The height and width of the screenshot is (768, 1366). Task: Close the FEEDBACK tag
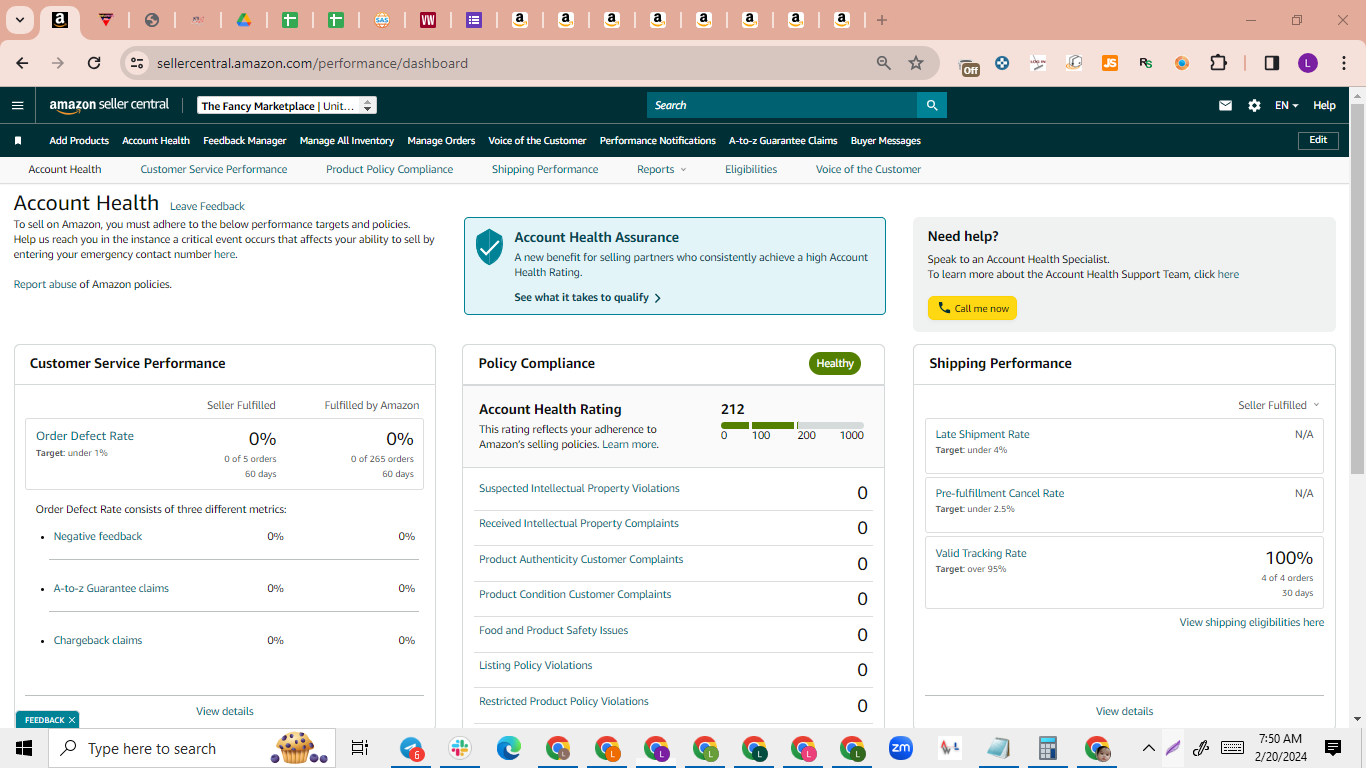click(x=72, y=720)
